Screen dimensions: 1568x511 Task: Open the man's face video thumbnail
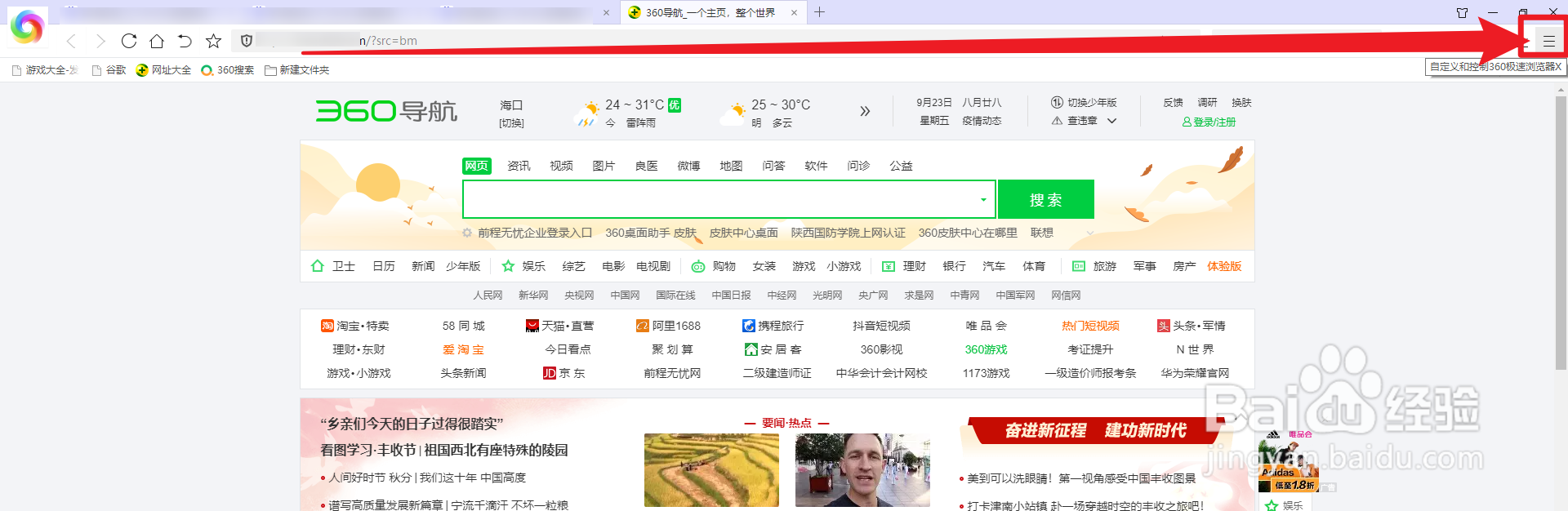(x=862, y=470)
